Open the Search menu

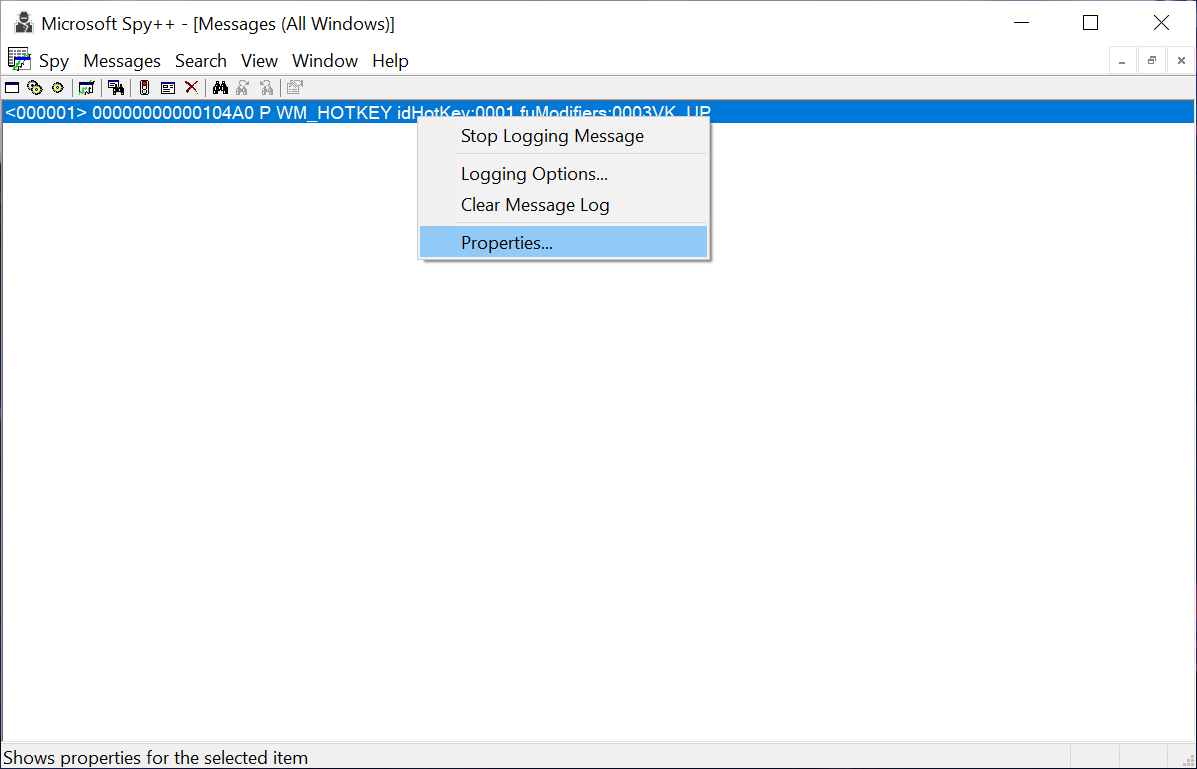(201, 61)
